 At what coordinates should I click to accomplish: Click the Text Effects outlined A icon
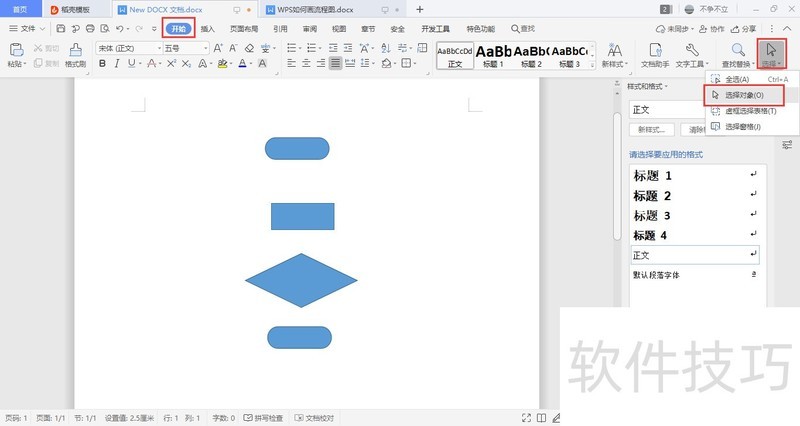203,63
